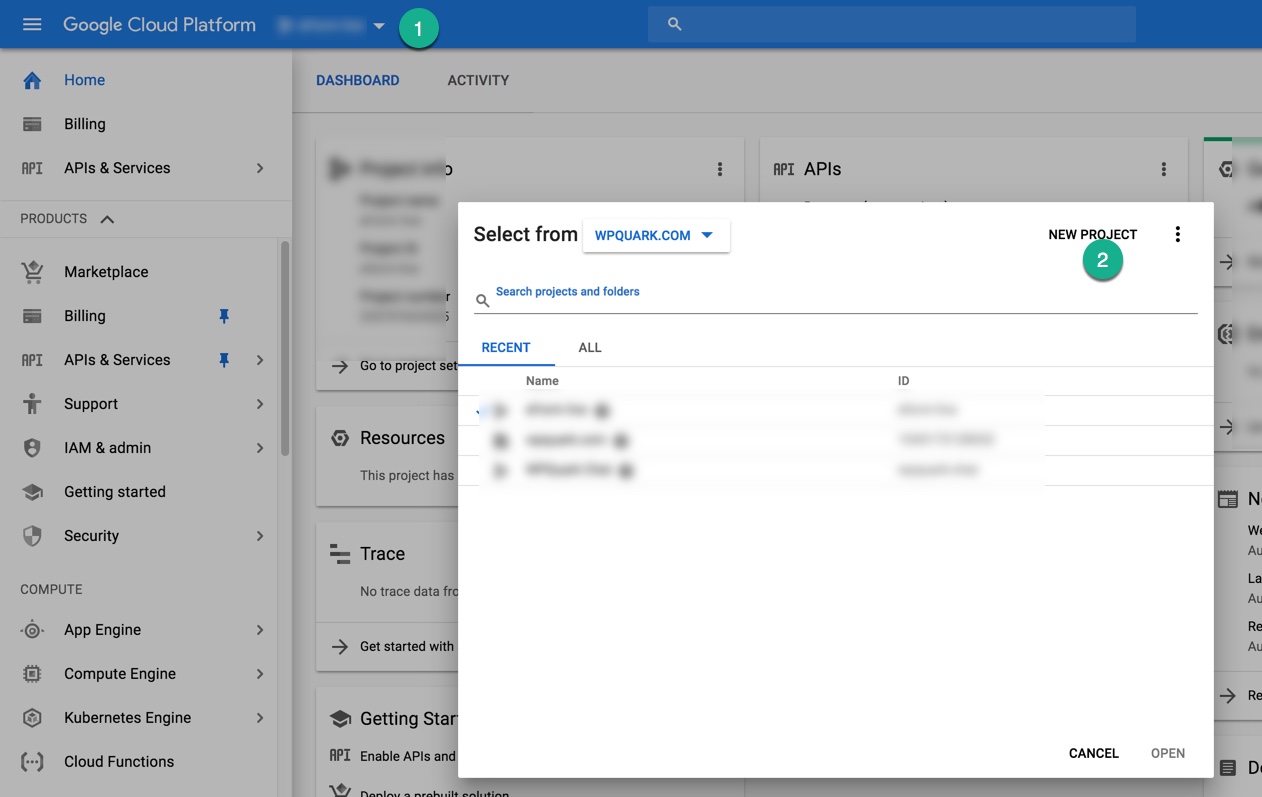Click the Home icon in sidebar
This screenshot has width=1262, height=797.
[32, 80]
